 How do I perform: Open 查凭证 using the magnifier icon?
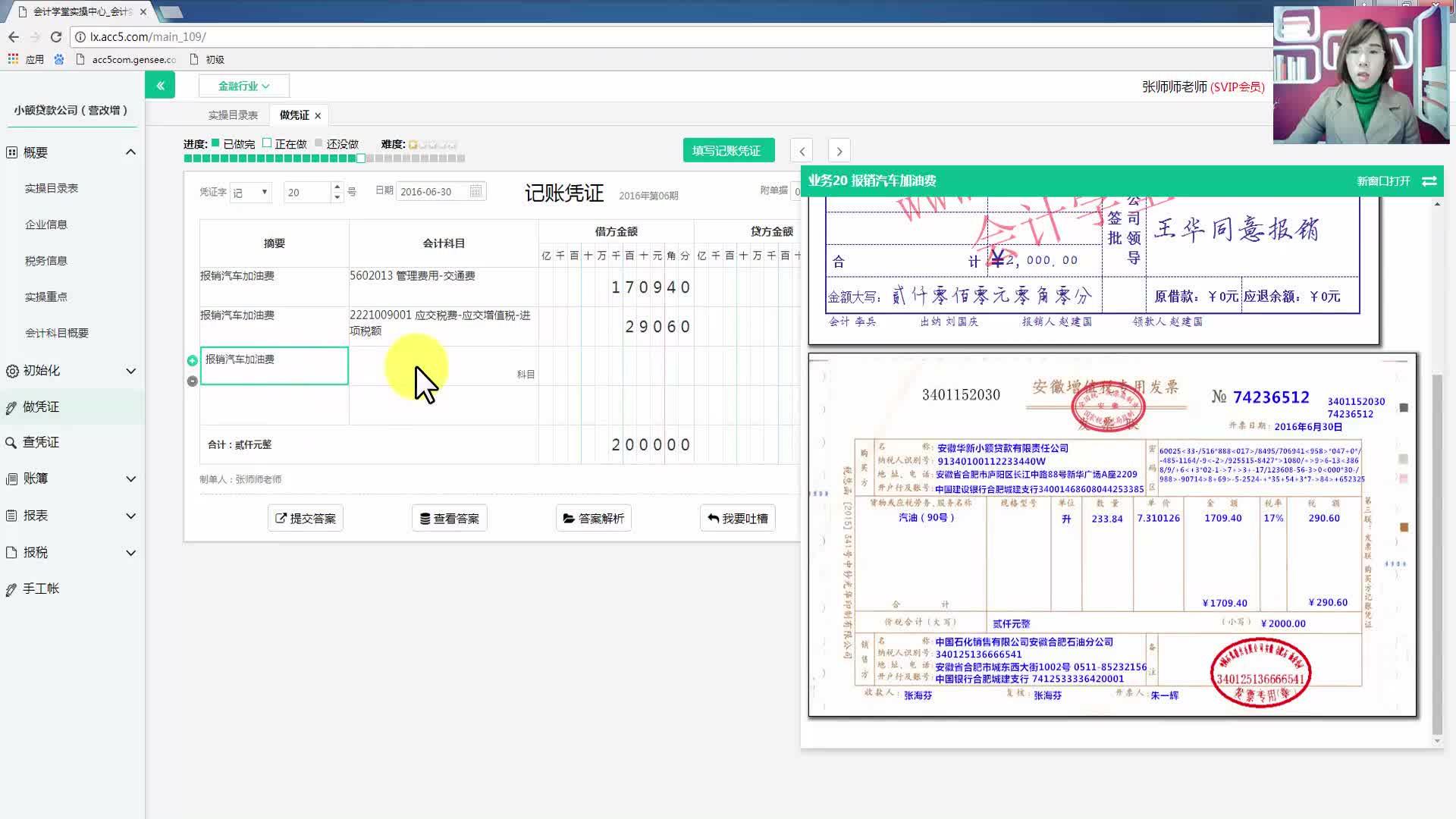pos(11,442)
